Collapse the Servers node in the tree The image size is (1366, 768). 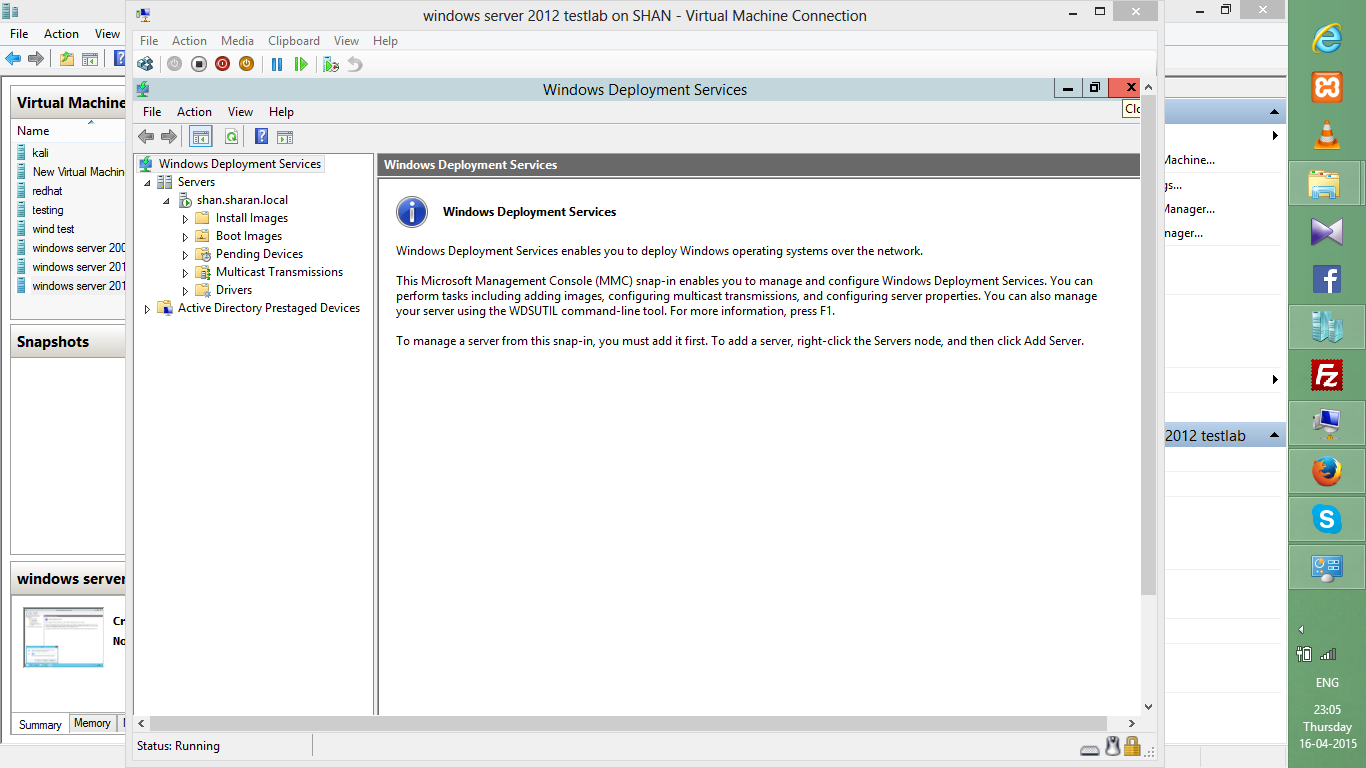coord(148,182)
